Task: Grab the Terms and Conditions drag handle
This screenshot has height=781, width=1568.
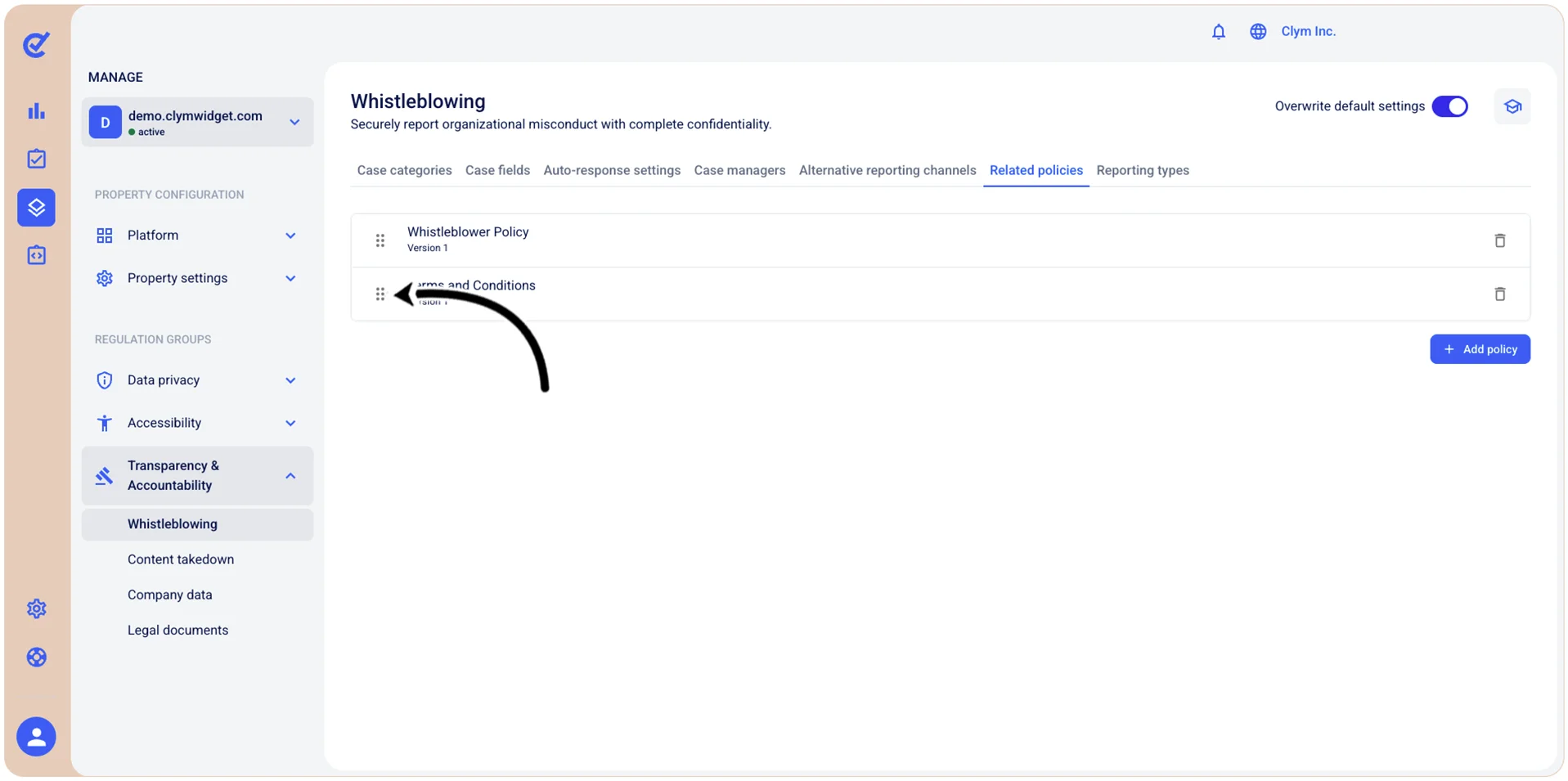Action: point(380,294)
